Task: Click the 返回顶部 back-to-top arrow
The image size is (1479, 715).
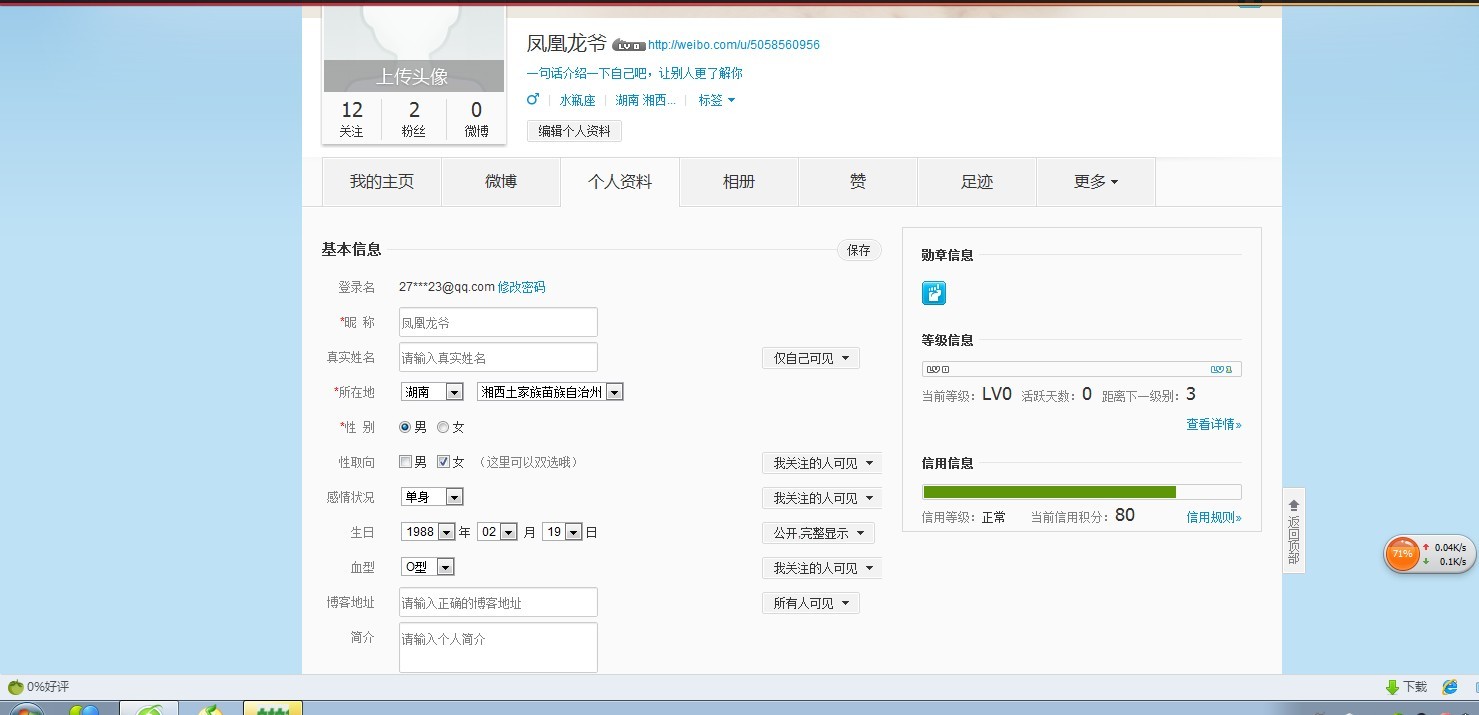Action: (1293, 506)
